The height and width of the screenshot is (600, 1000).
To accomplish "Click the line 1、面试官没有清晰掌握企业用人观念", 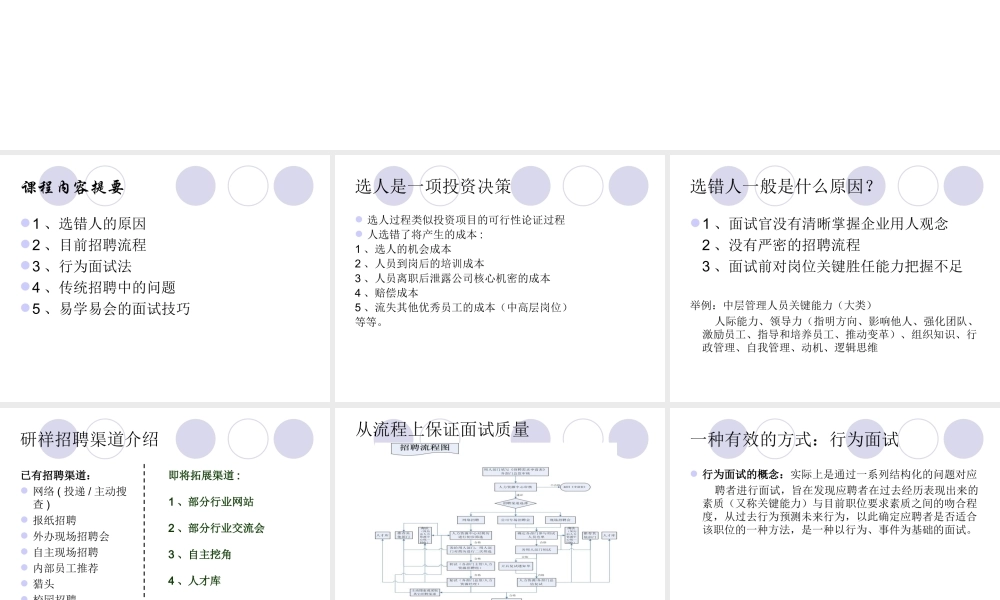I will [x=825, y=224].
